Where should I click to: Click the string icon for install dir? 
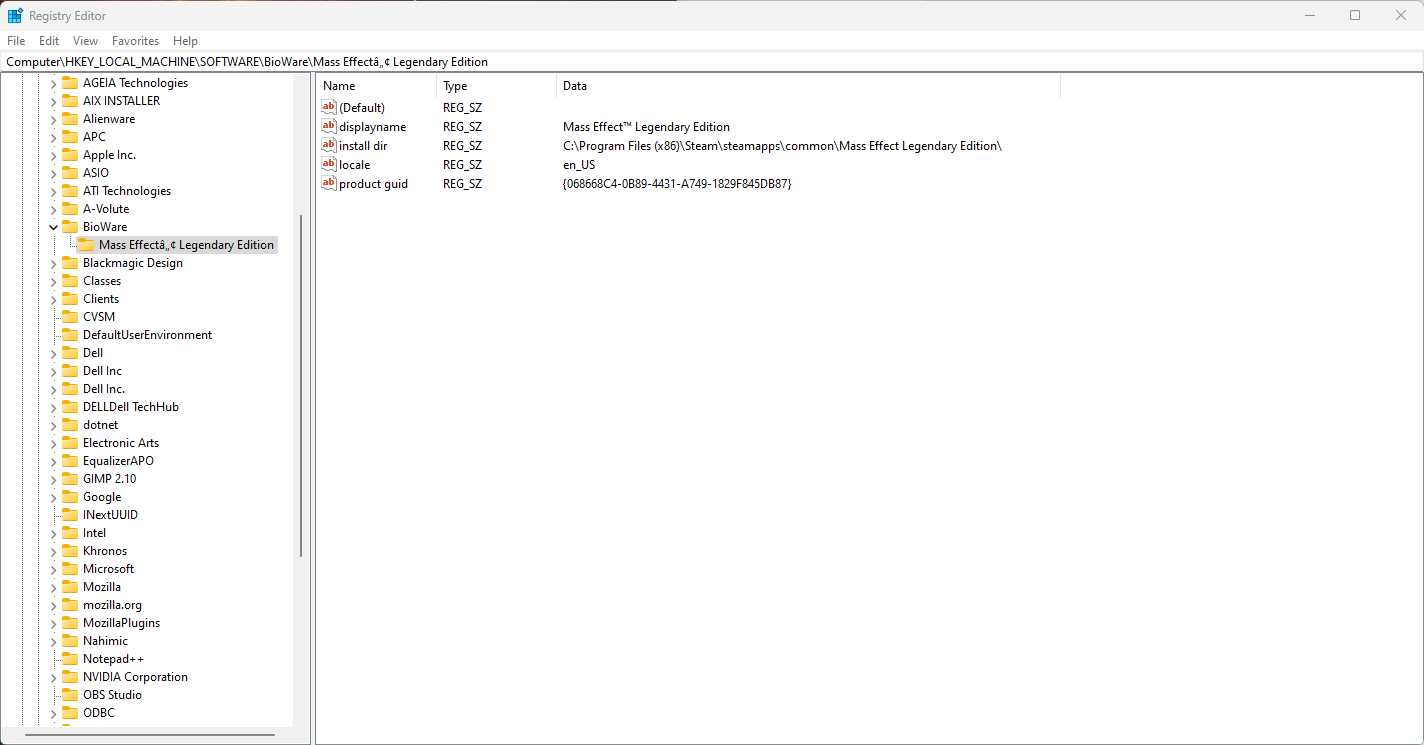pos(329,146)
